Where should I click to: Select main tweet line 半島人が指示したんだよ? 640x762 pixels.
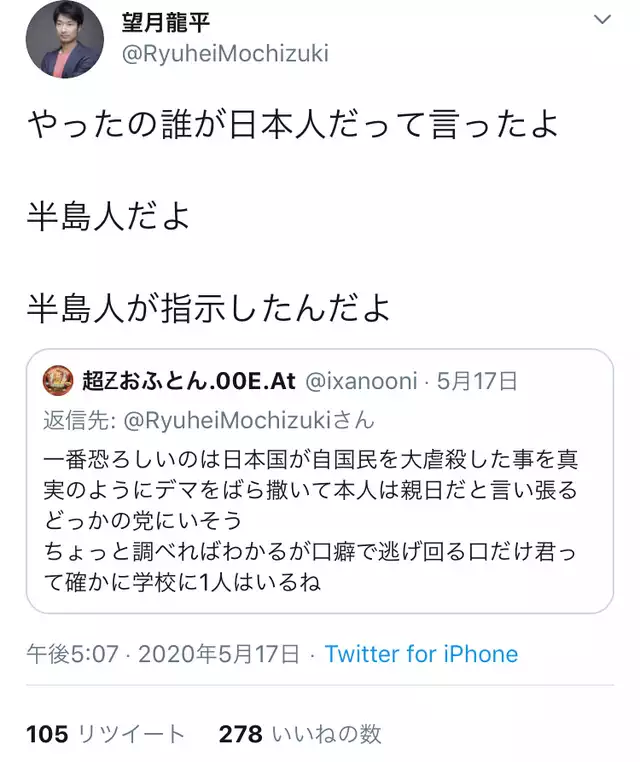tap(208, 308)
